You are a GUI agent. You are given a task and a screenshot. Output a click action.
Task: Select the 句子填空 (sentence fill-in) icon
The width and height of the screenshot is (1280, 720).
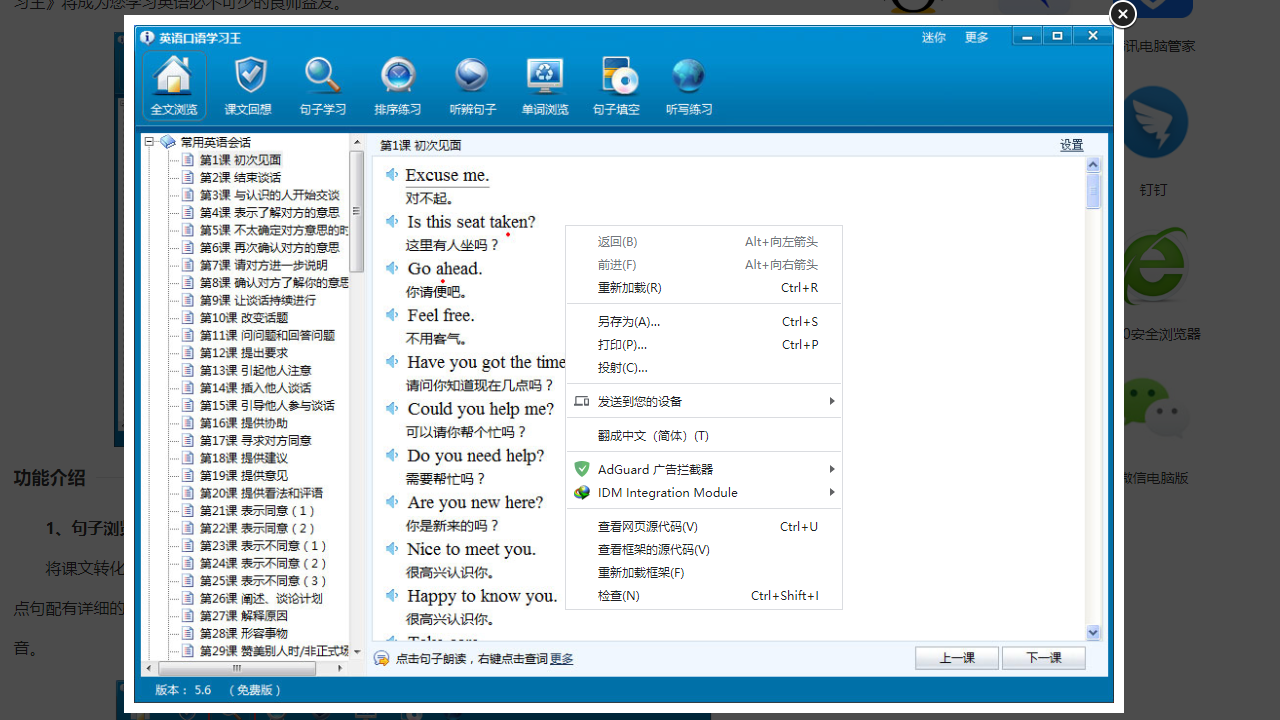point(617,85)
